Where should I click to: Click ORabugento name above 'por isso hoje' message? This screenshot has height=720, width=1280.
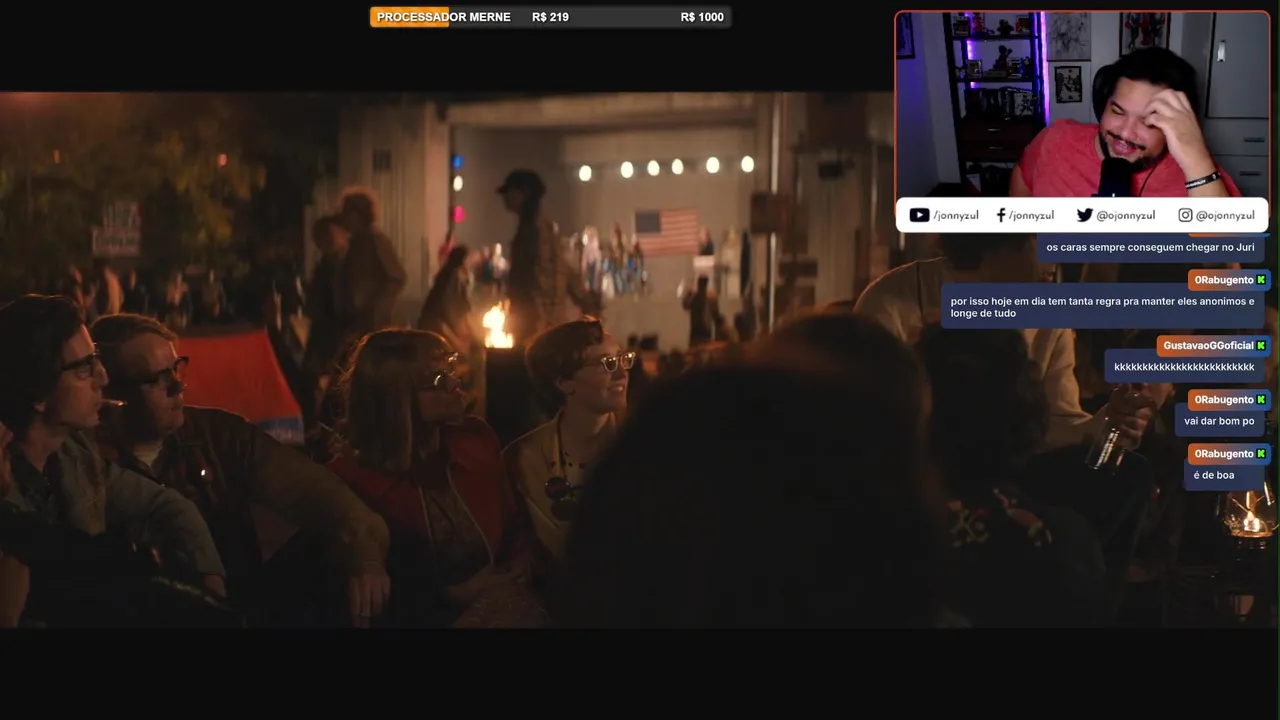point(1223,280)
